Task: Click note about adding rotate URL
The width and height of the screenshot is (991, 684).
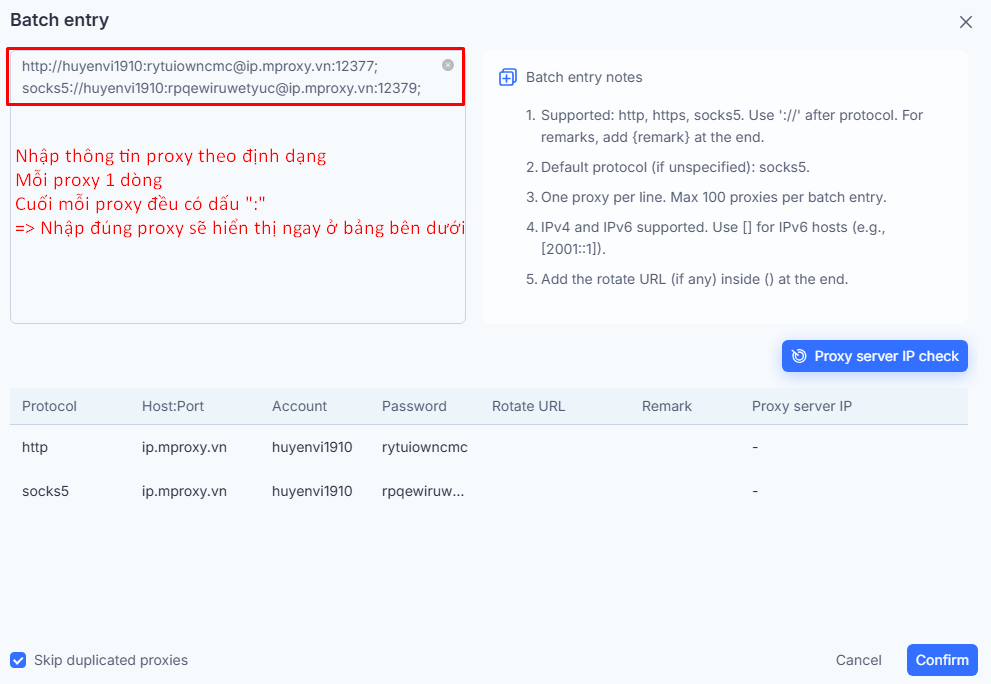Action: [x=694, y=279]
